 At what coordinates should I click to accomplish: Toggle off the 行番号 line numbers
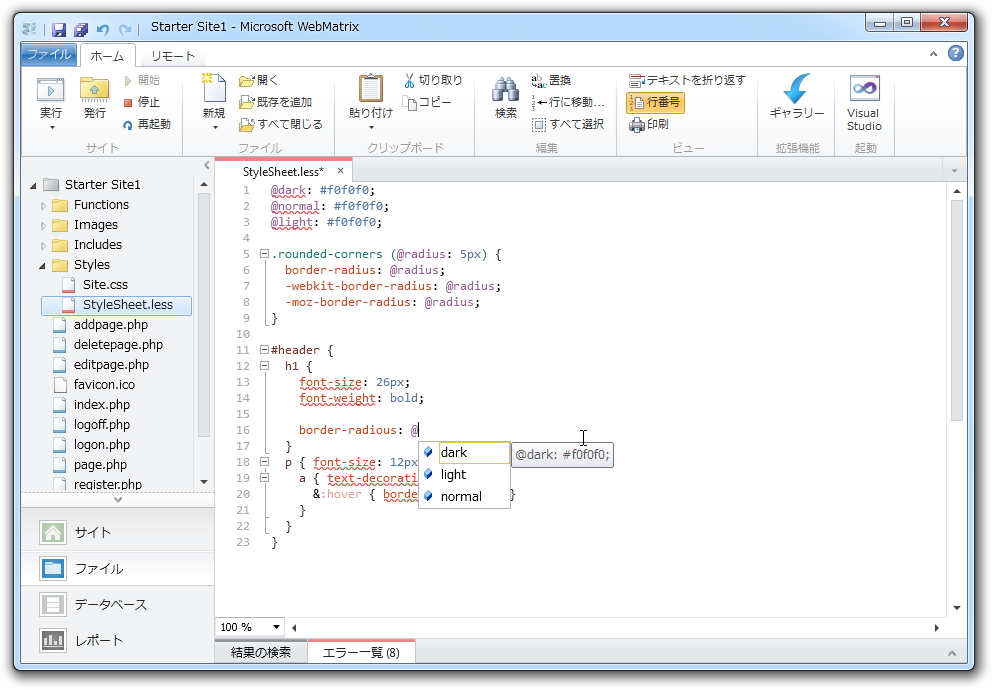[x=655, y=102]
